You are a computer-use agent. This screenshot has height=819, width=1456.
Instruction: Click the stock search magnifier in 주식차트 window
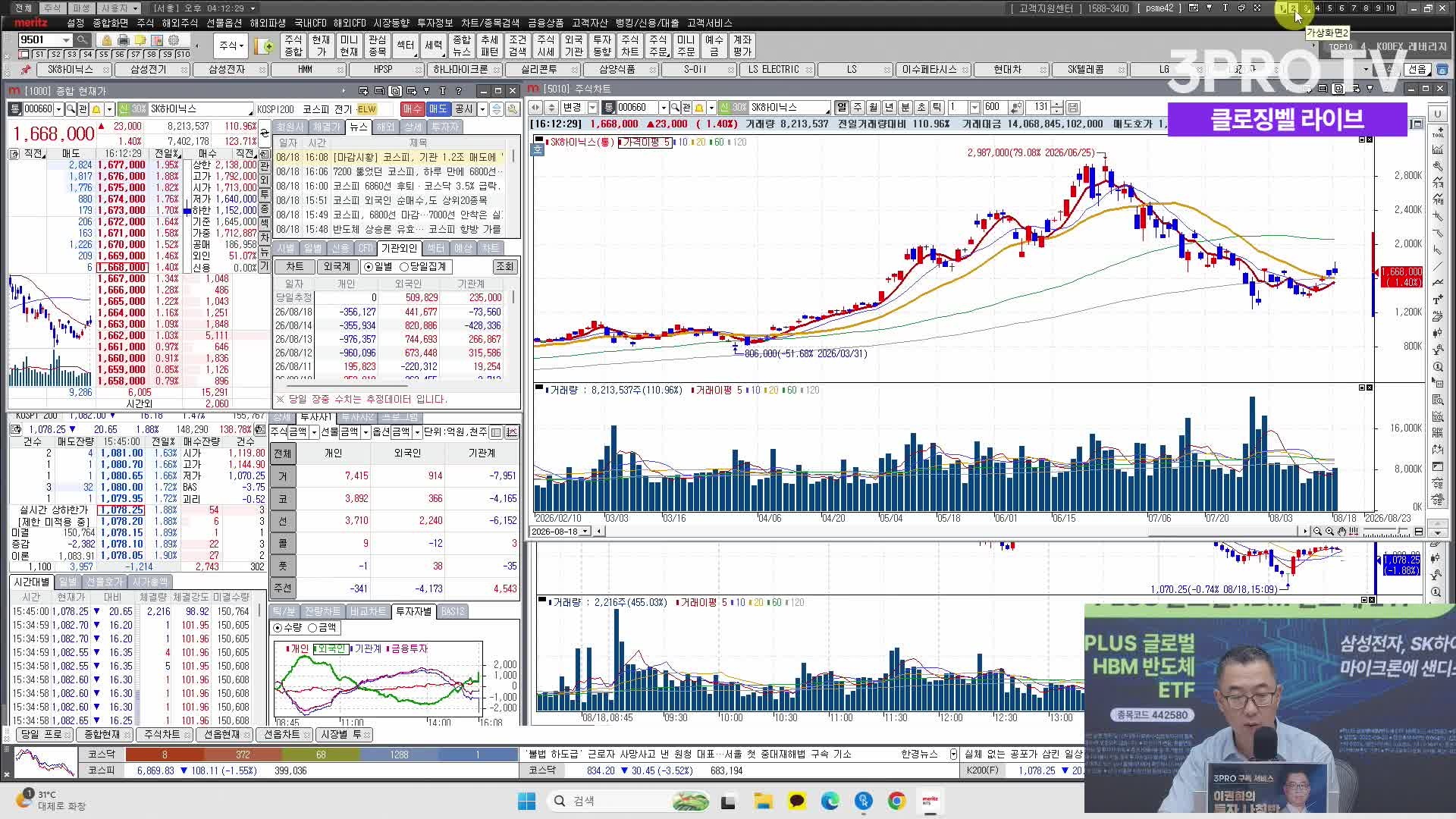pyautogui.click(x=674, y=108)
